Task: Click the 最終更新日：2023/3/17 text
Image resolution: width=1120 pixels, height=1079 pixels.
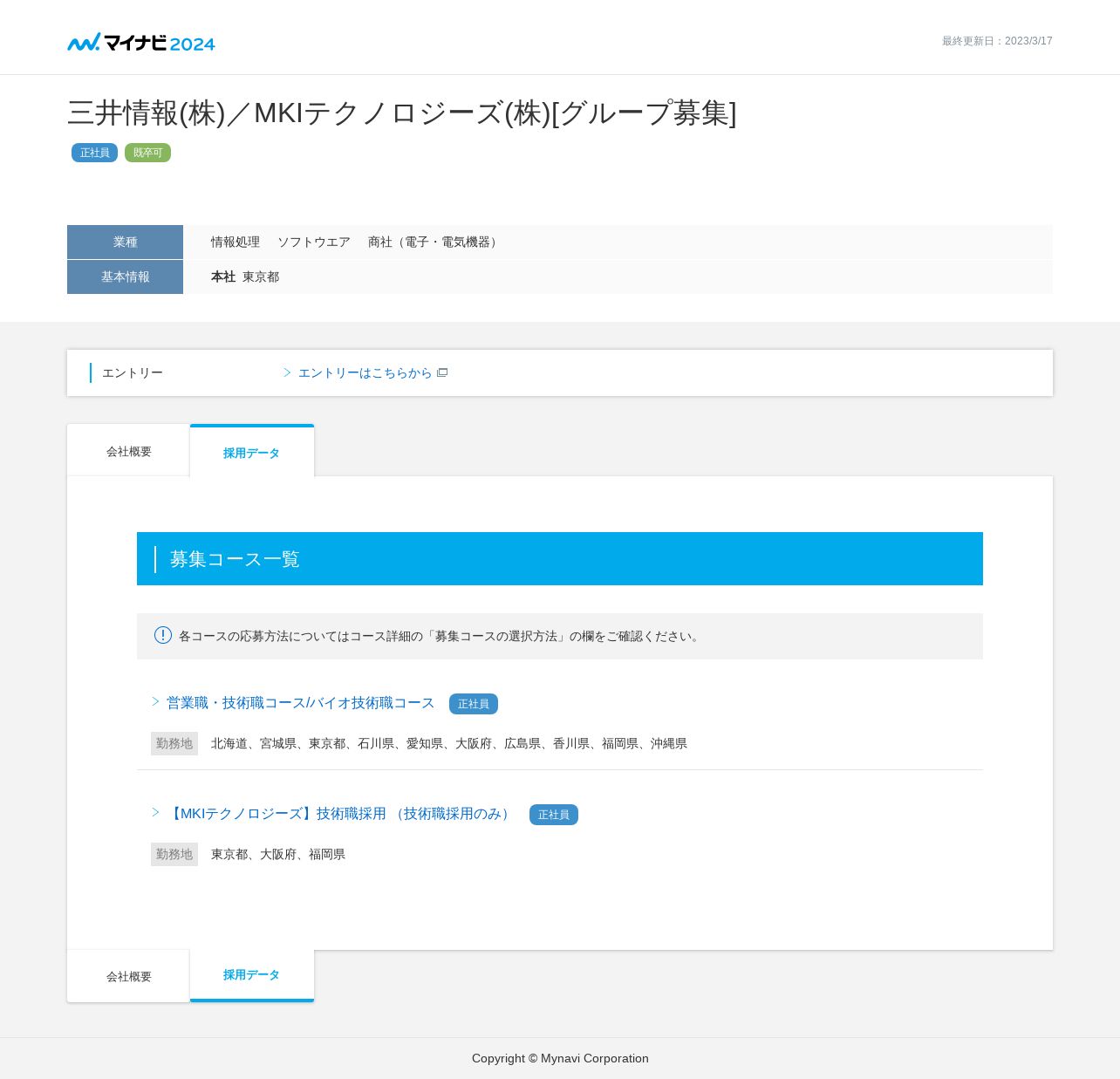Action: click(x=997, y=41)
